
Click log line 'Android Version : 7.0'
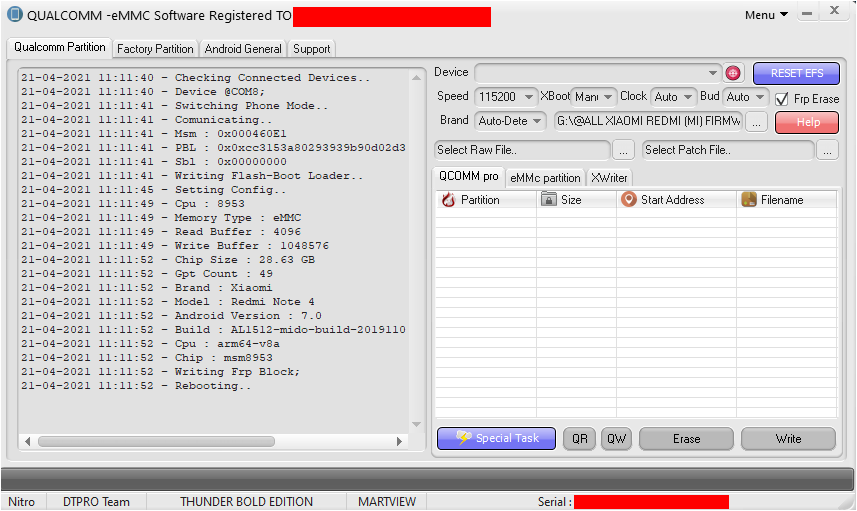tap(172, 316)
